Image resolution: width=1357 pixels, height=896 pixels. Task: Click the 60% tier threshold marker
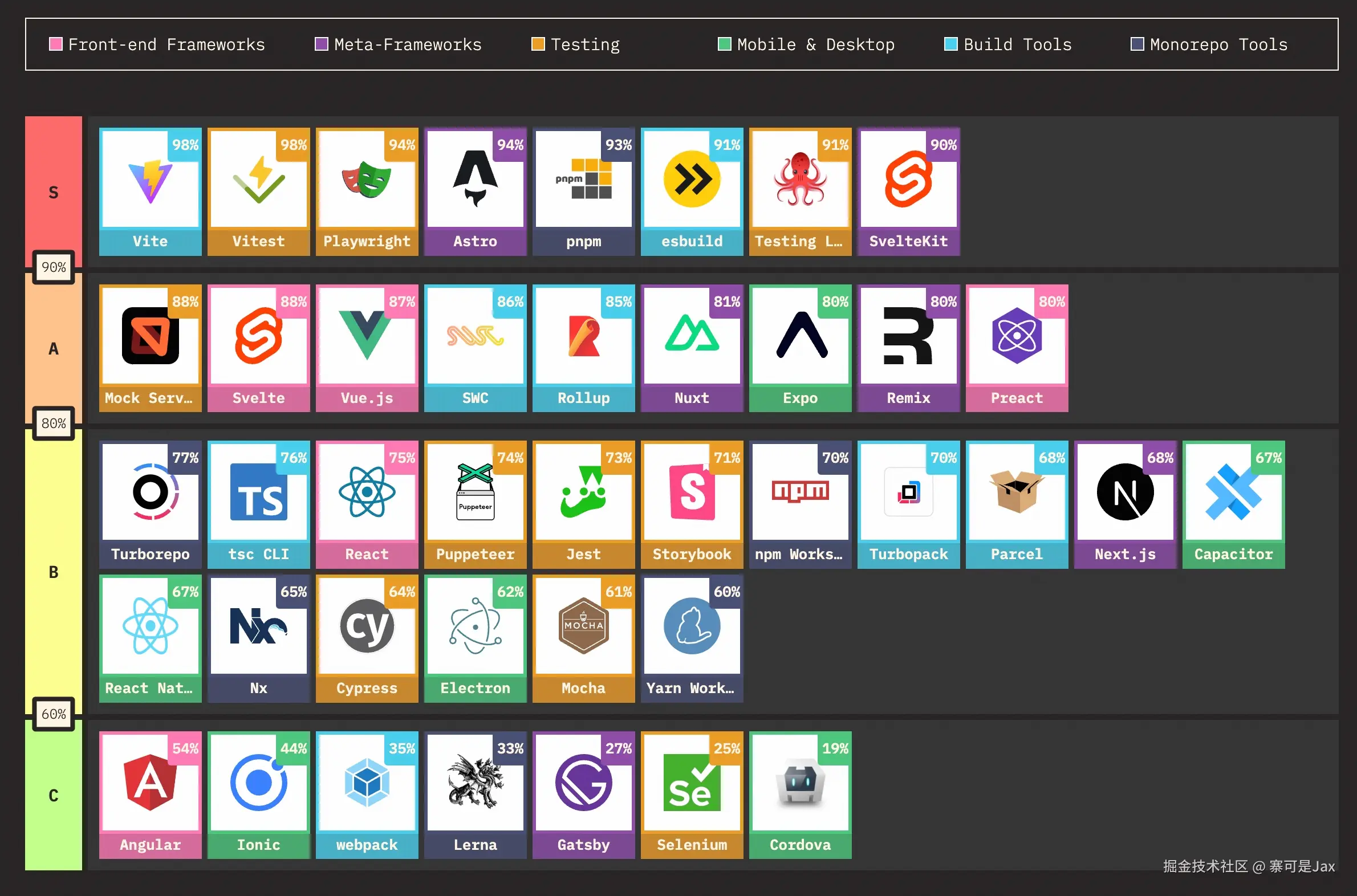pyautogui.click(x=53, y=714)
